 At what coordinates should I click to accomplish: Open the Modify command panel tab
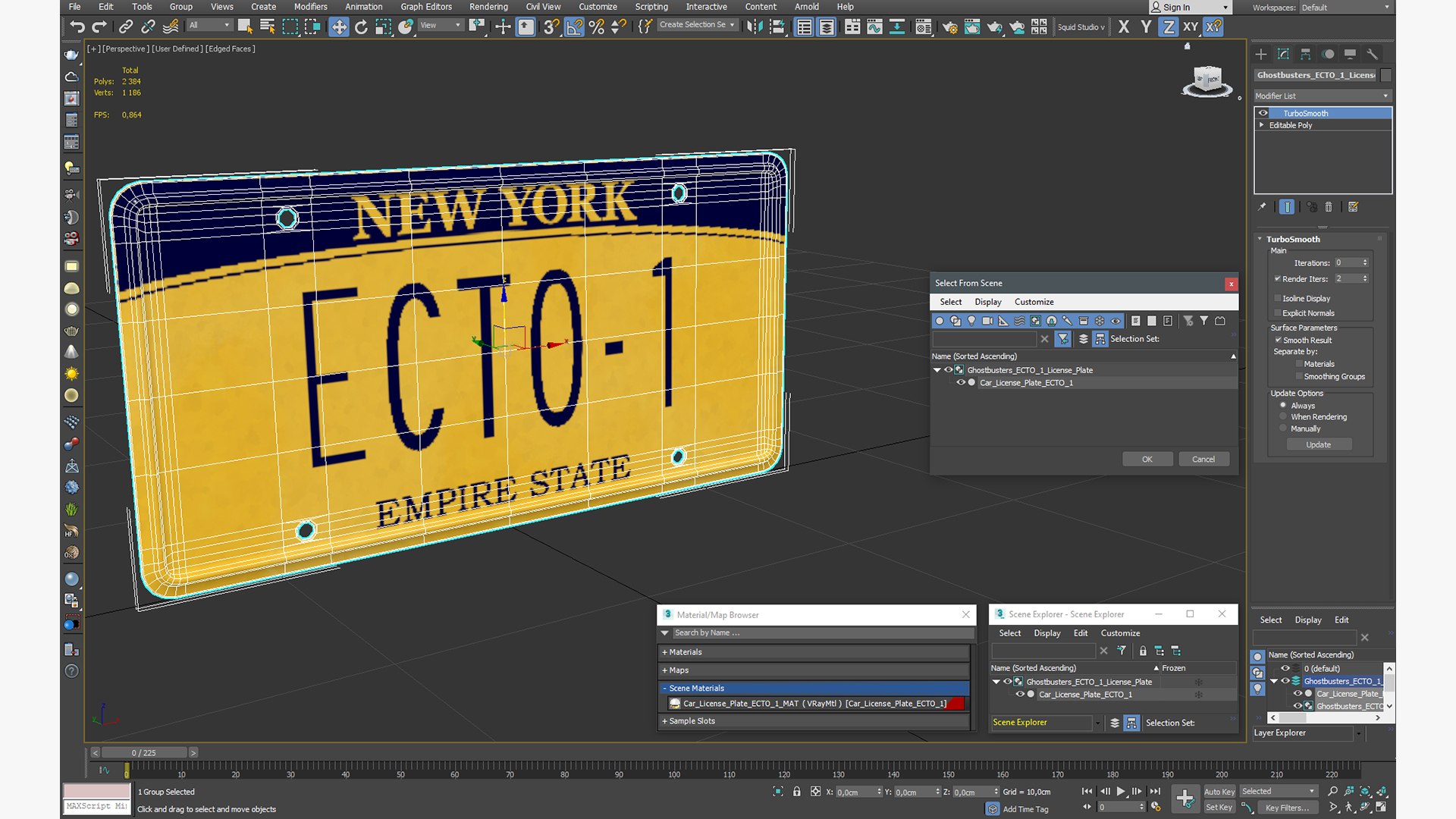click(x=1283, y=54)
